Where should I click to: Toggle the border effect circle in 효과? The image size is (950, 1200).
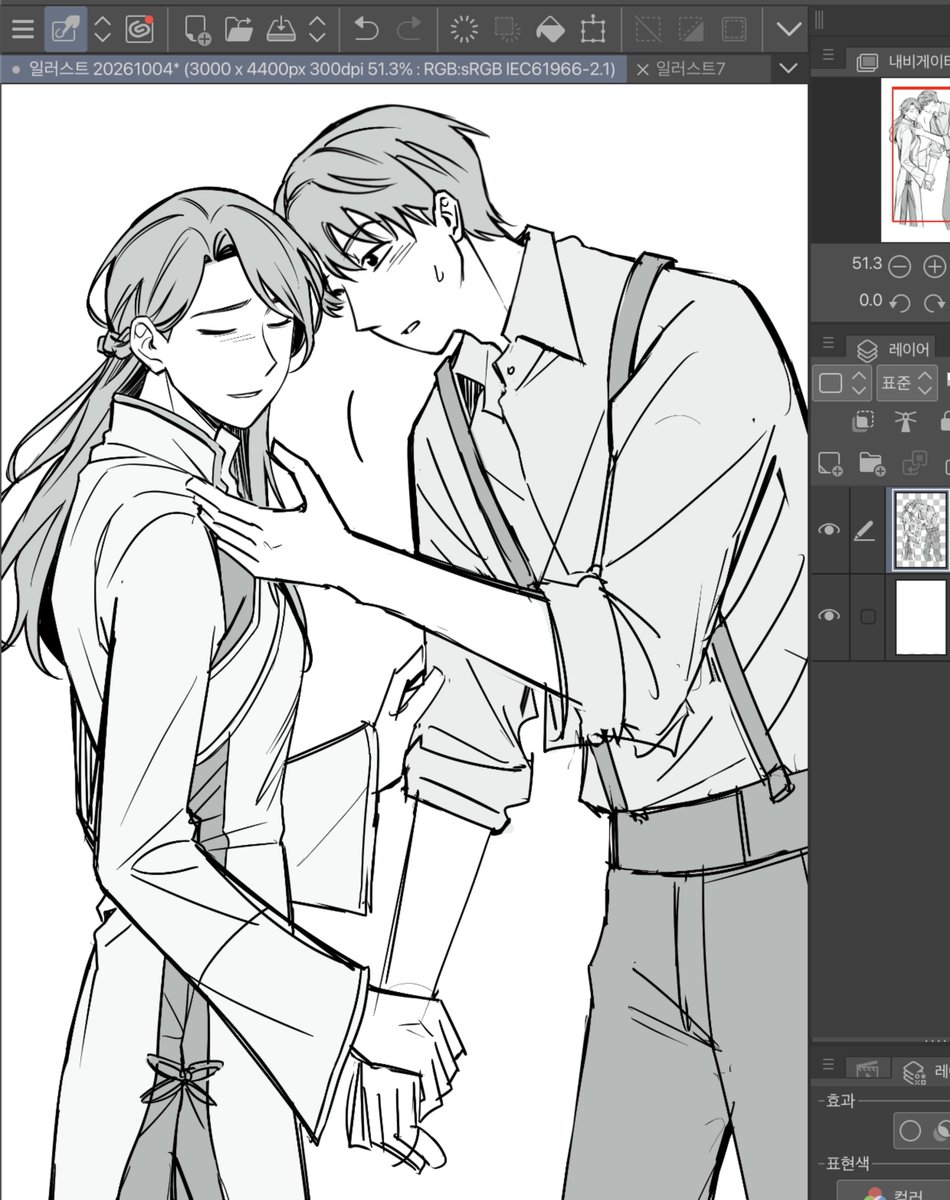point(910,1131)
